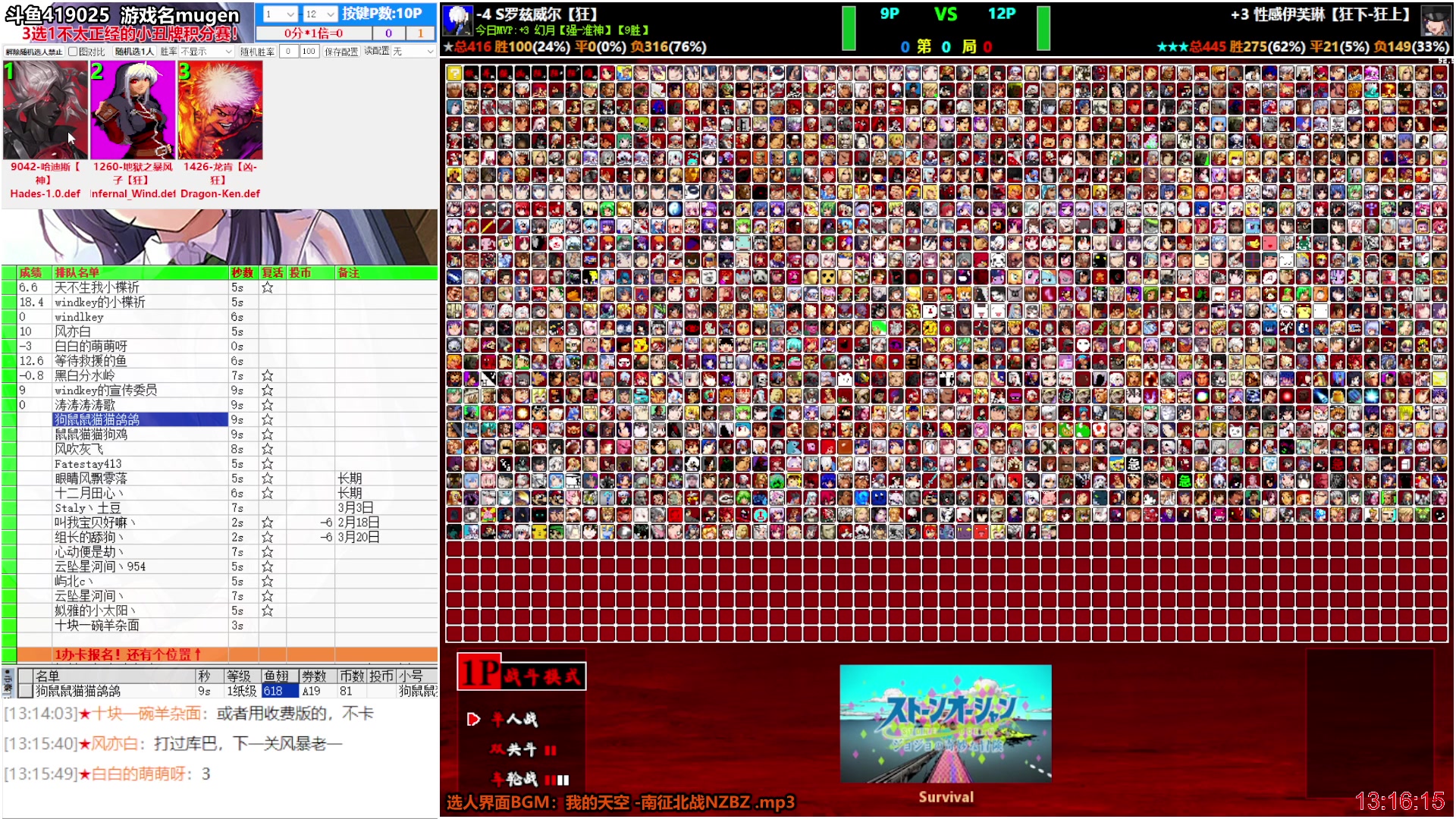Viewport: 1456px width, 819px height.
Task: Click the star icon for 屿北c
Action: tap(267, 581)
